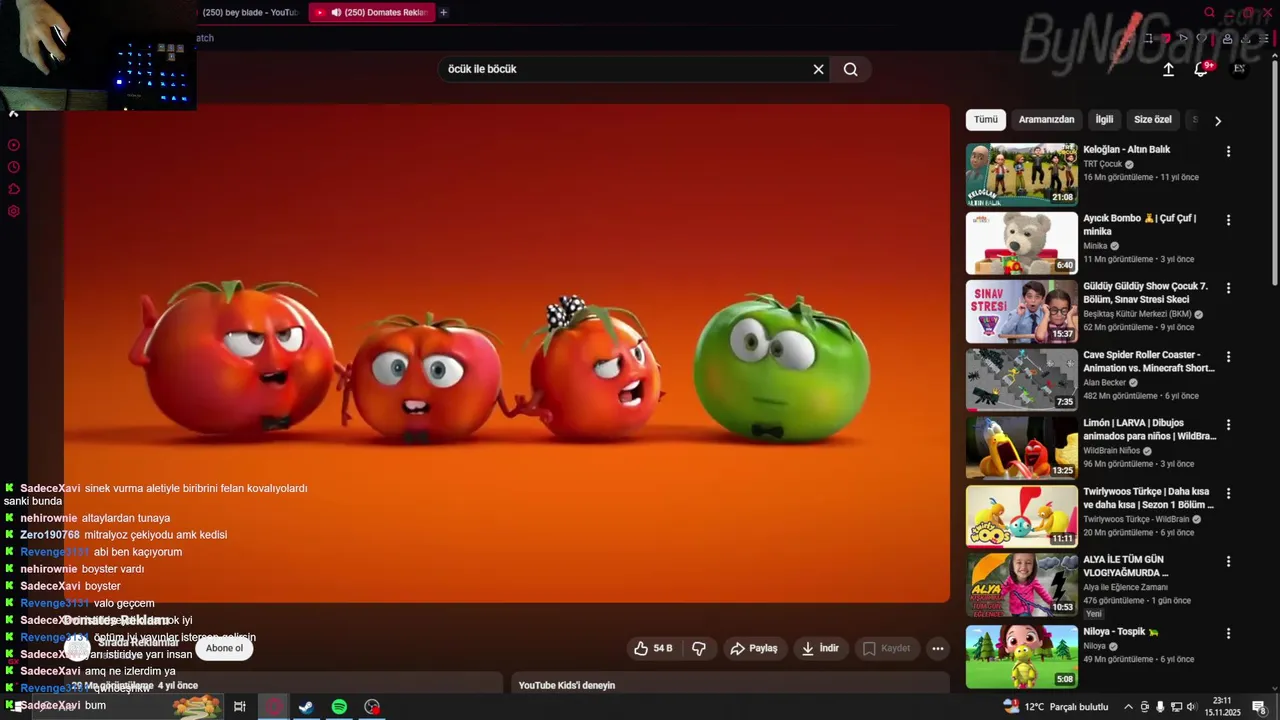Open Opera GX in the taskbar

273,707
